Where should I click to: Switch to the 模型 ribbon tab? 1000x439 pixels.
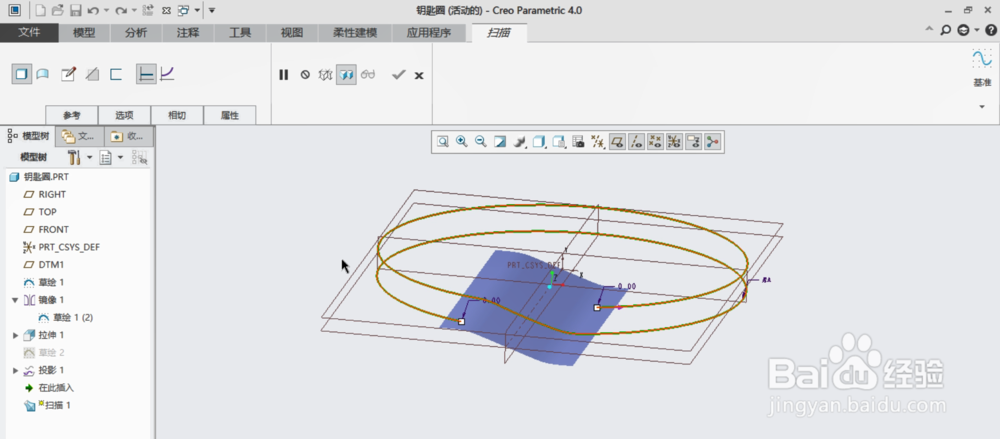[84, 33]
